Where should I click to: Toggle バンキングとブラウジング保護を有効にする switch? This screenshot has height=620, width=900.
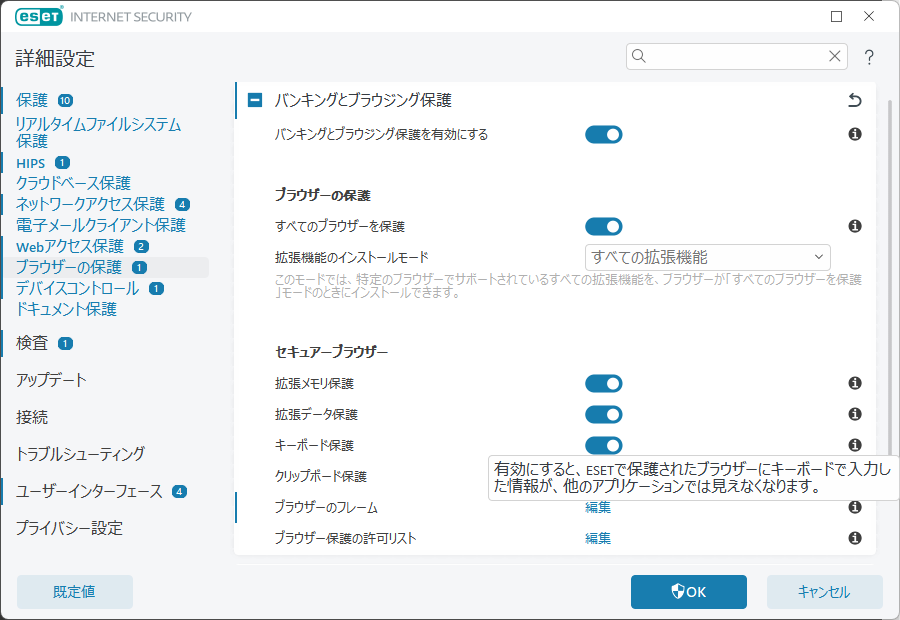pos(604,134)
